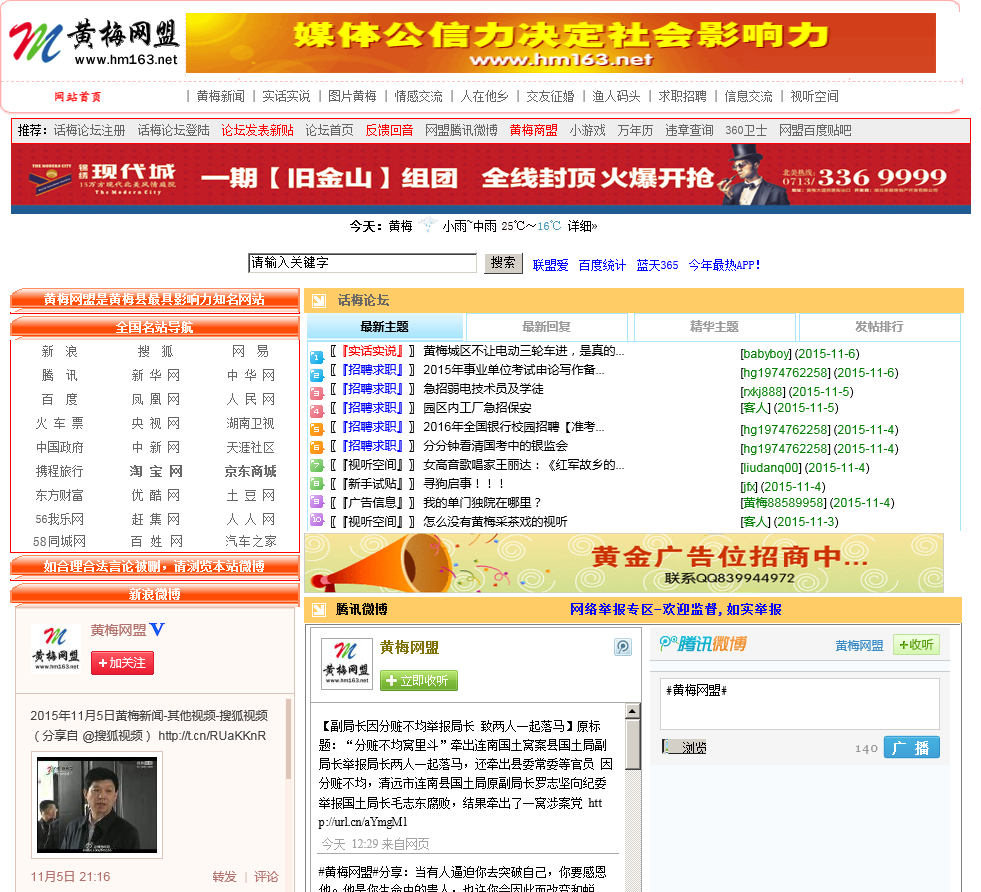Screen dimensions: 981x892
Task: Open 图片黄梅 menu item
Action: click(352, 96)
